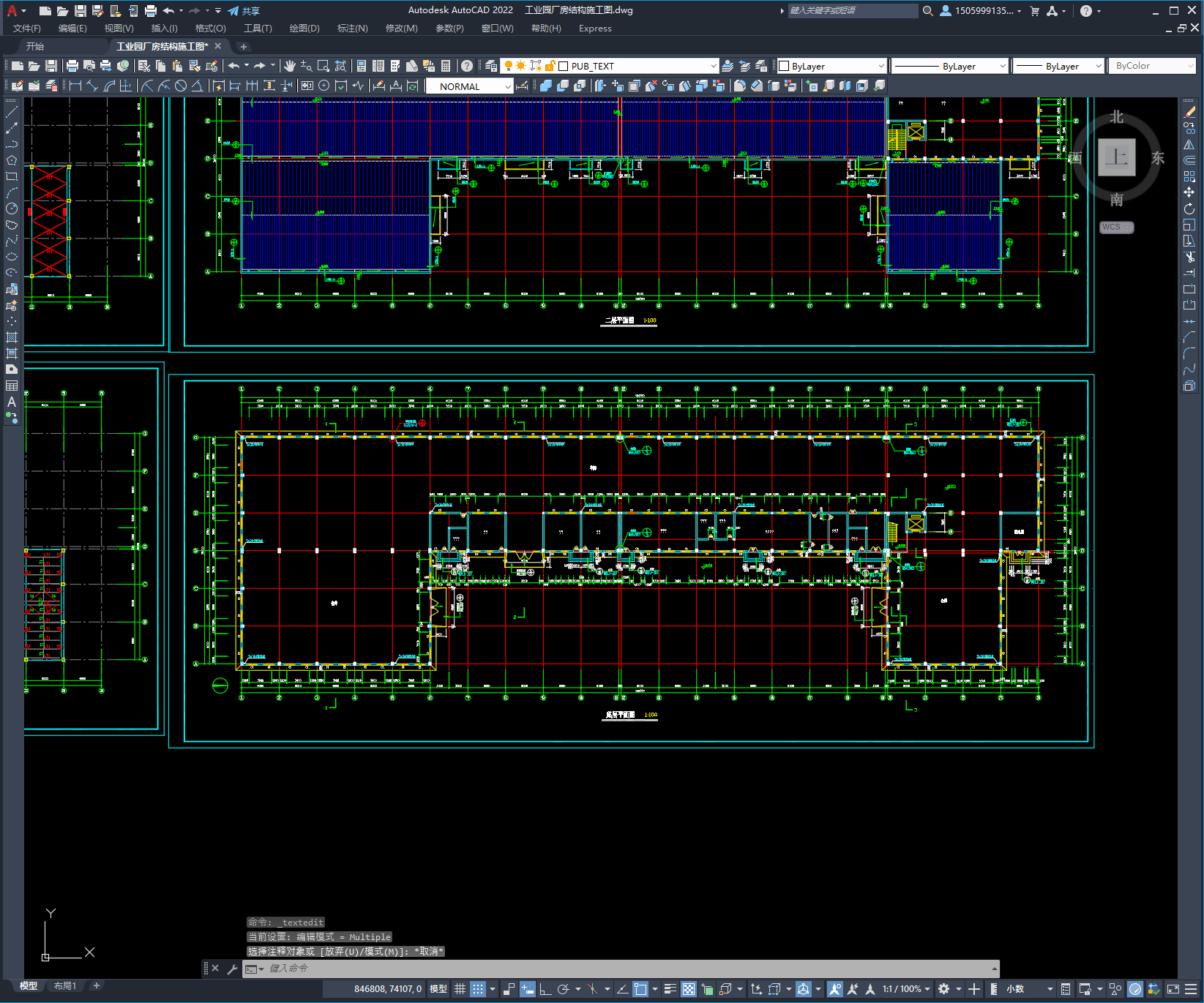Image resolution: width=1204 pixels, height=1003 pixels.
Task: Click the Cut icon in standard toolbar
Action: tap(144, 66)
